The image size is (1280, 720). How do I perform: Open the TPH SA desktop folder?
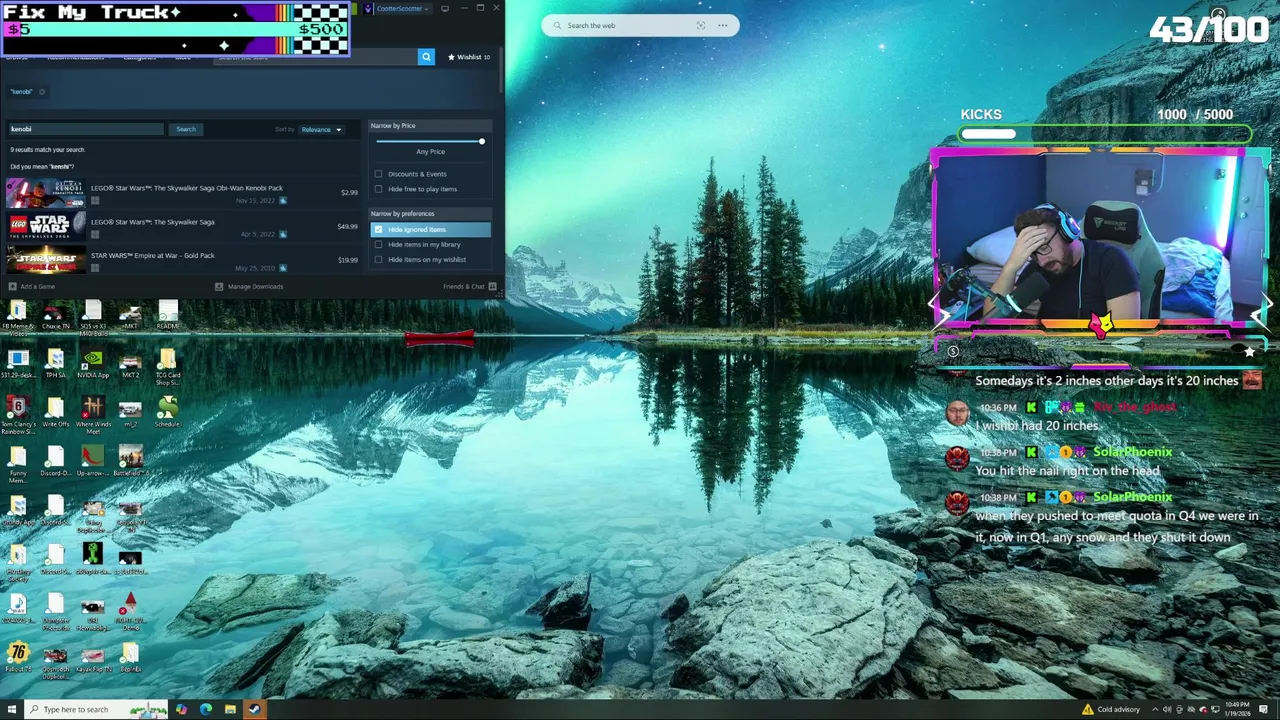coord(55,363)
